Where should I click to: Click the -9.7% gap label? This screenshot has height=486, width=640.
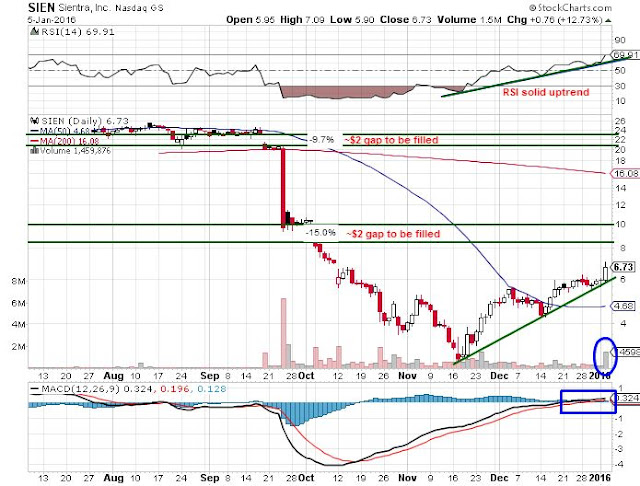322,140
